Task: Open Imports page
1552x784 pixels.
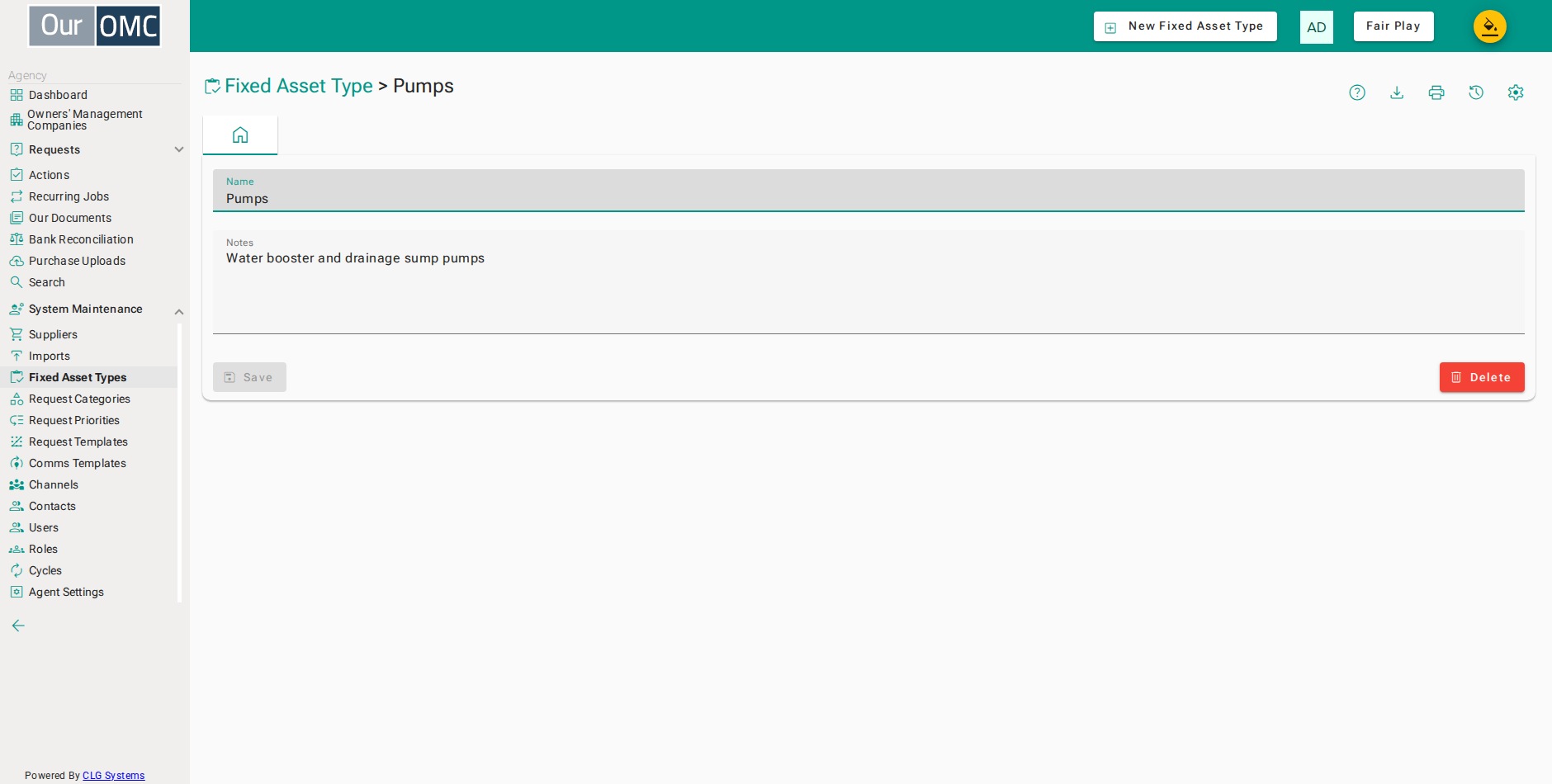Action: [50, 356]
